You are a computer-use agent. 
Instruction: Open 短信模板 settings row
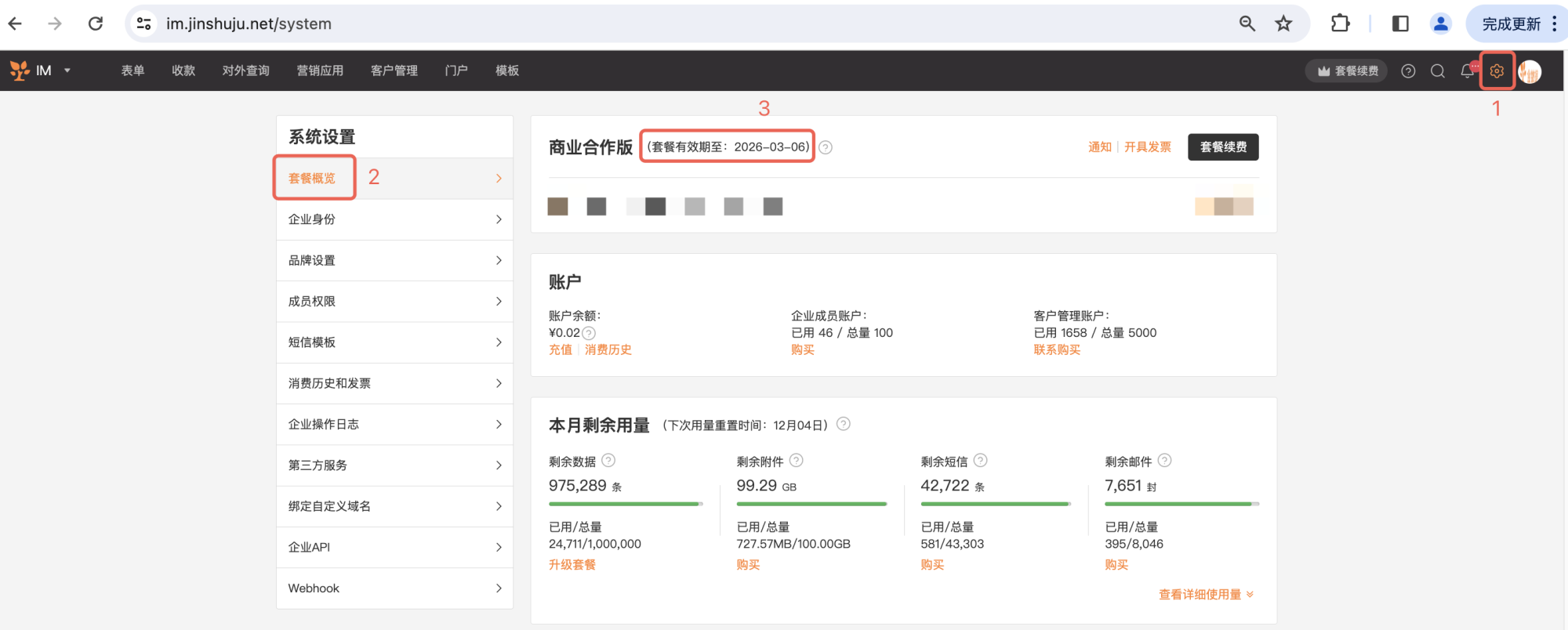pyautogui.click(x=395, y=342)
